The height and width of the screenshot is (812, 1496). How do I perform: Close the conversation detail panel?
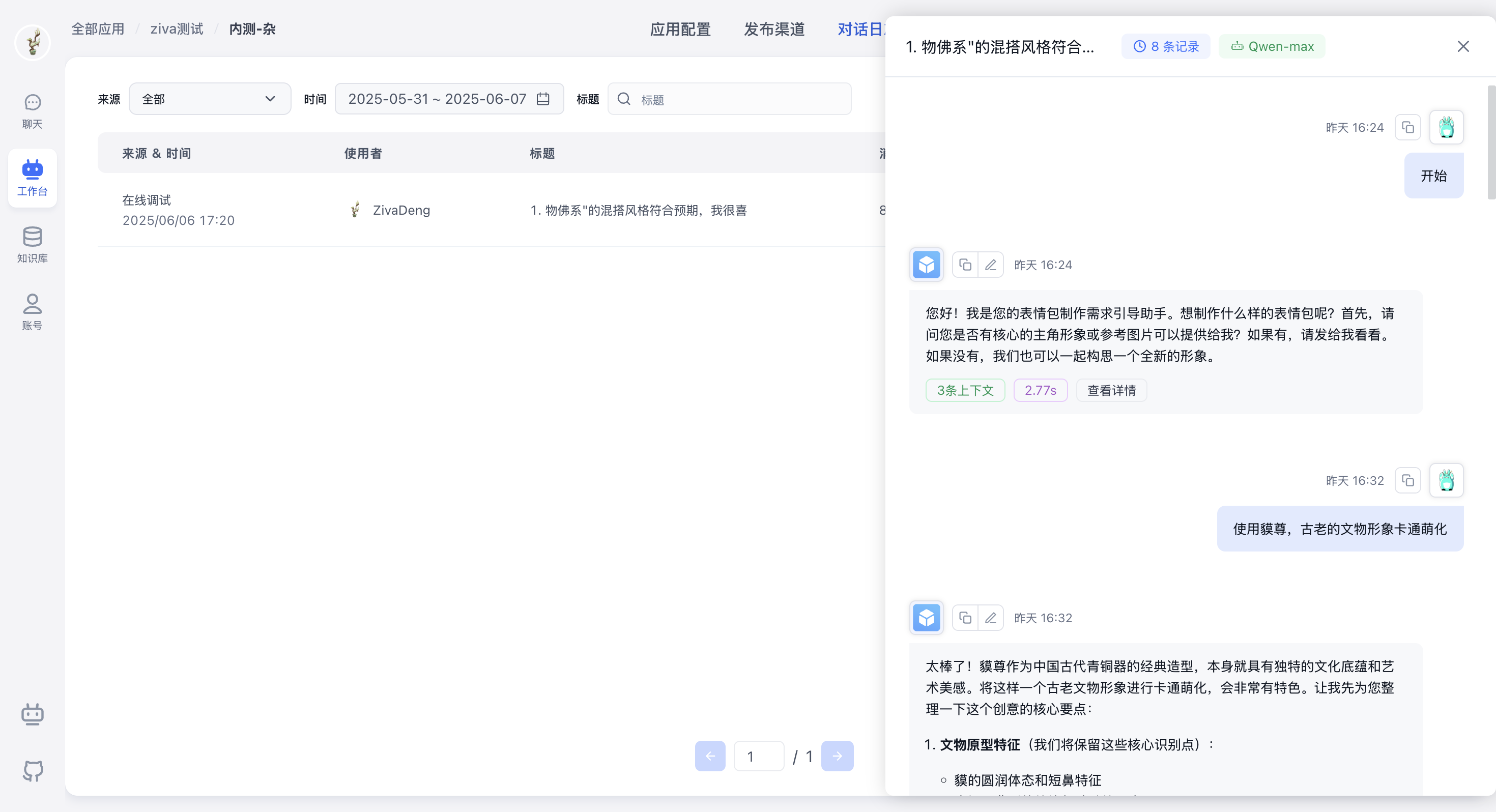click(1463, 46)
